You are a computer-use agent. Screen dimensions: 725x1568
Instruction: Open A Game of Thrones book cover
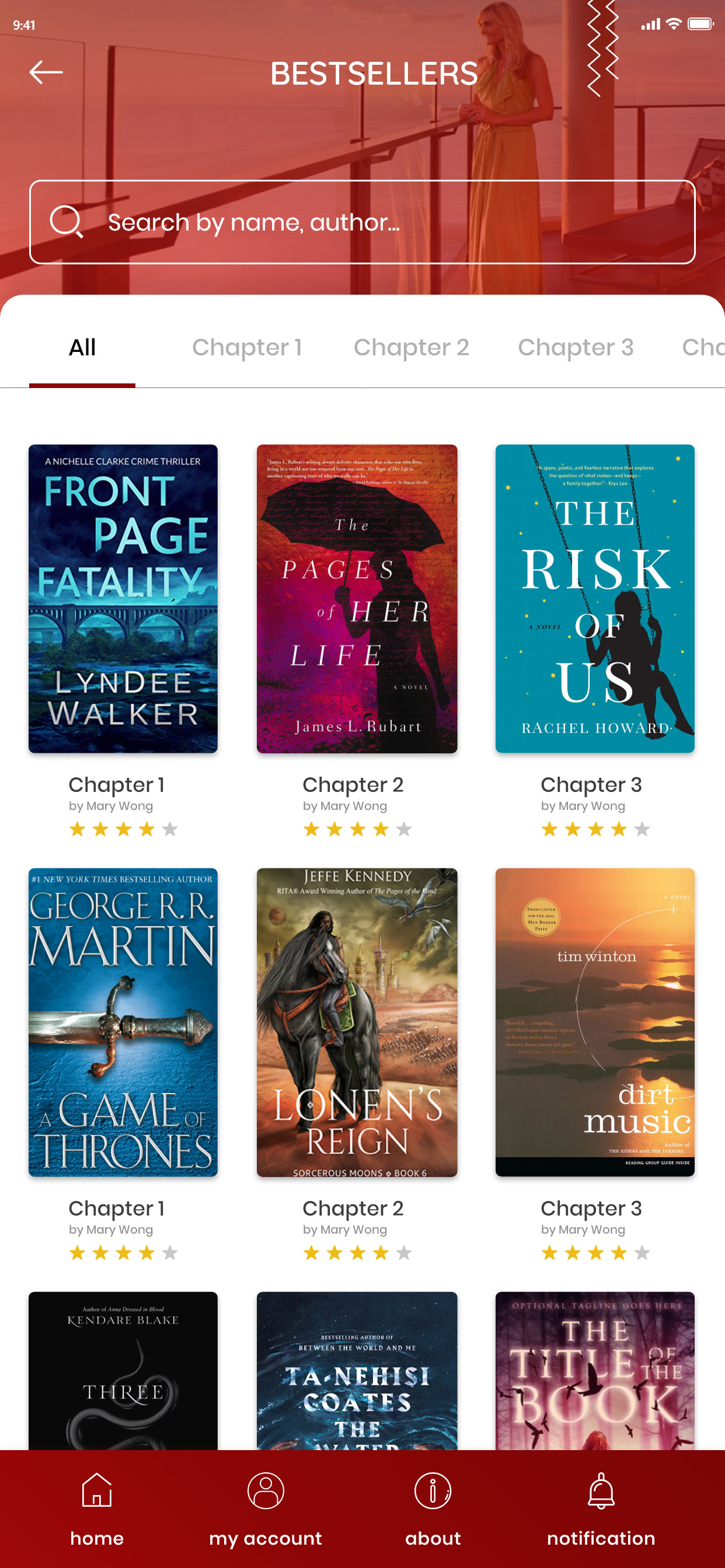(123, 1022)
